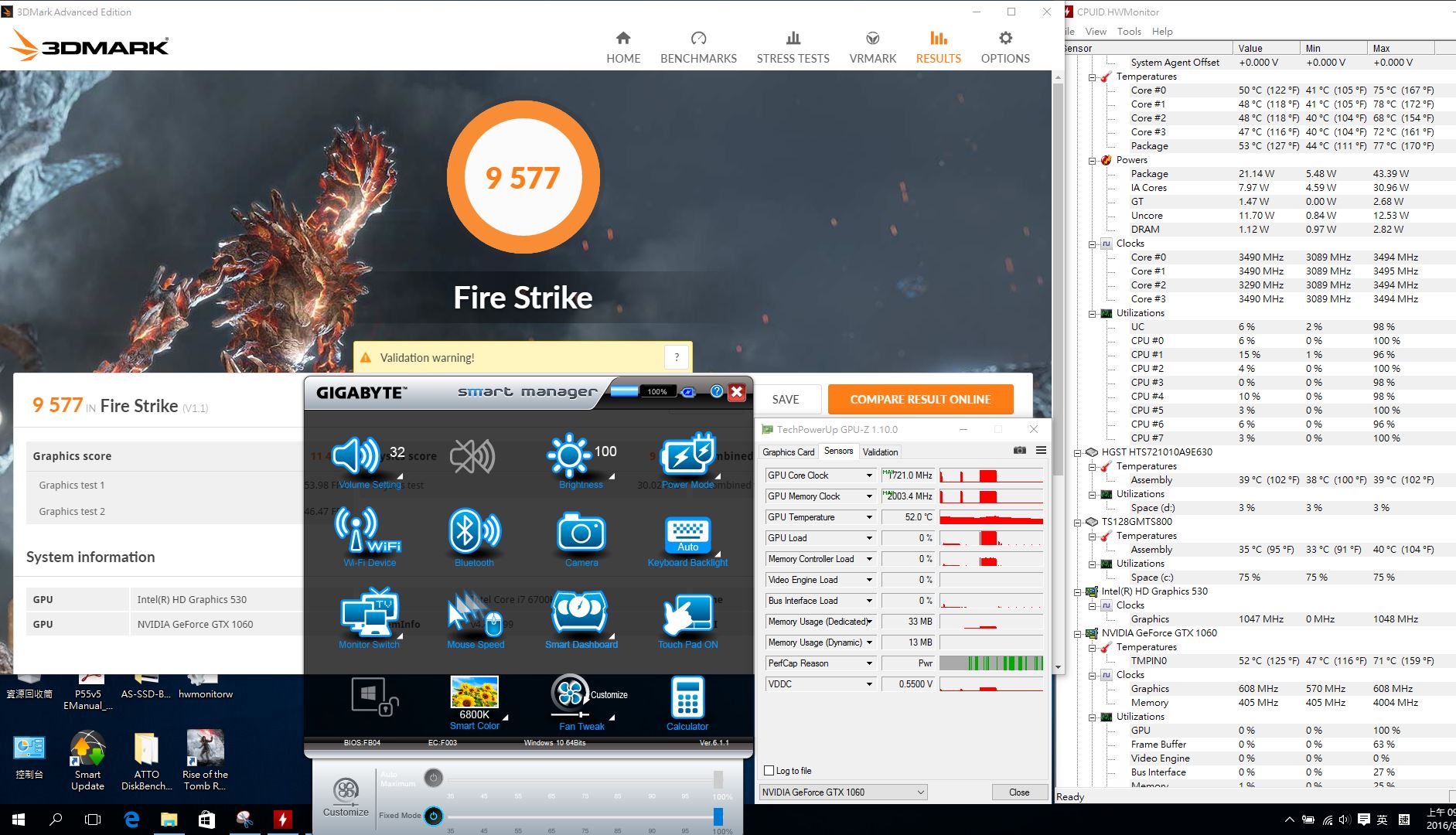Open File Explorer from taskbar

(169, 820)
